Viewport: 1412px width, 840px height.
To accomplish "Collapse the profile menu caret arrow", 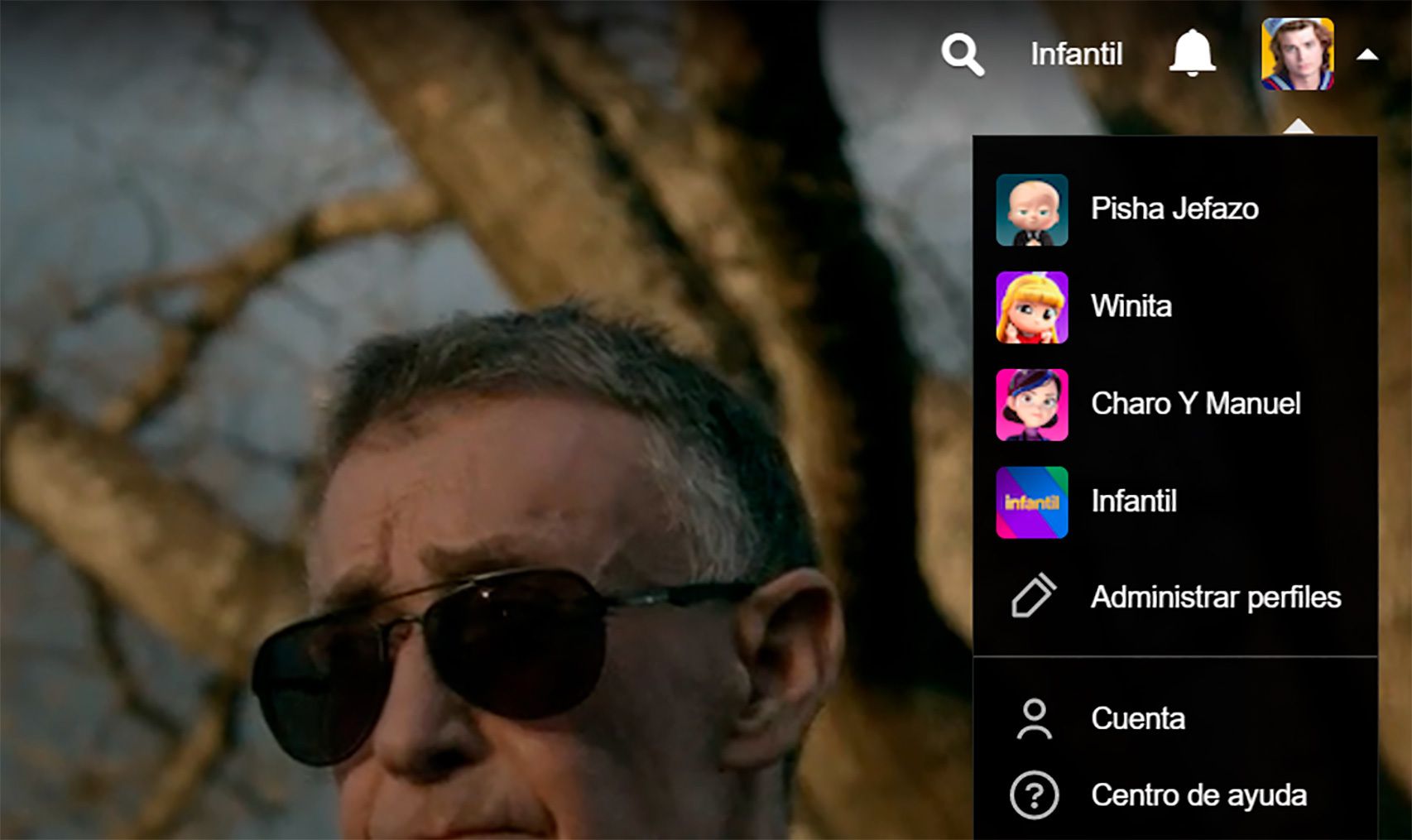I will (1367, 55).
